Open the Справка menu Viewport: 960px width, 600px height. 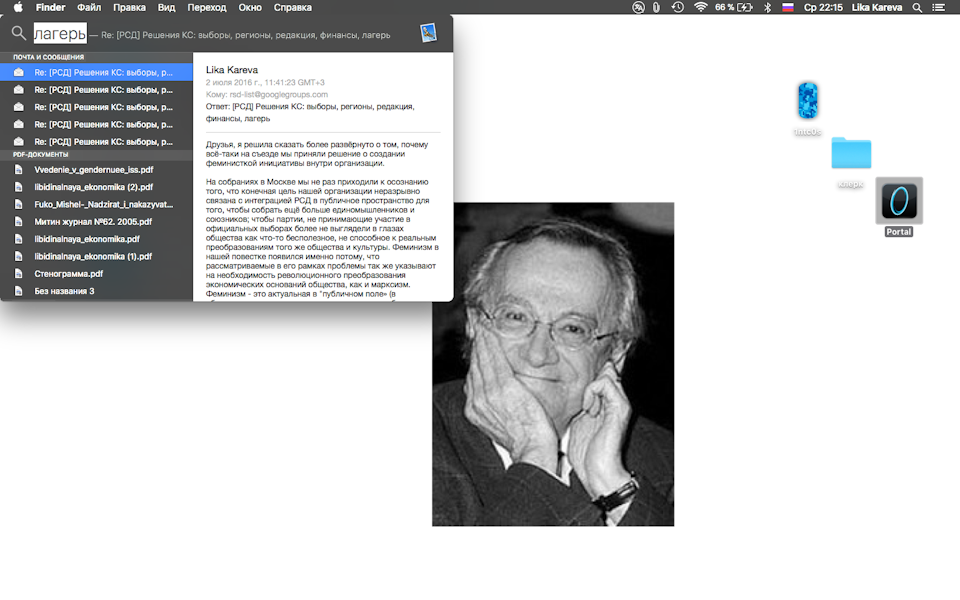292,7
